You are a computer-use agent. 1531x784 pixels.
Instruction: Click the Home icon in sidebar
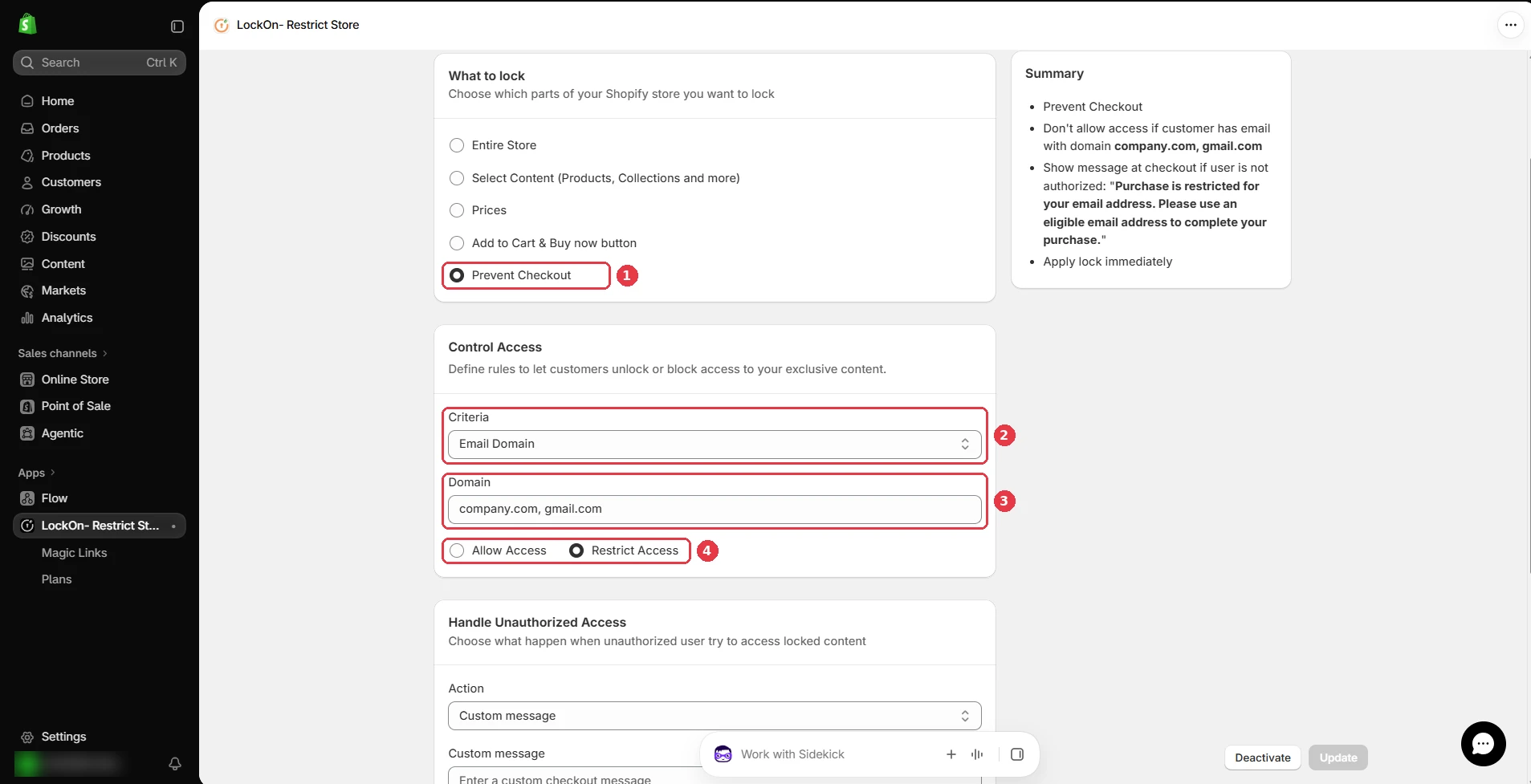27,101
